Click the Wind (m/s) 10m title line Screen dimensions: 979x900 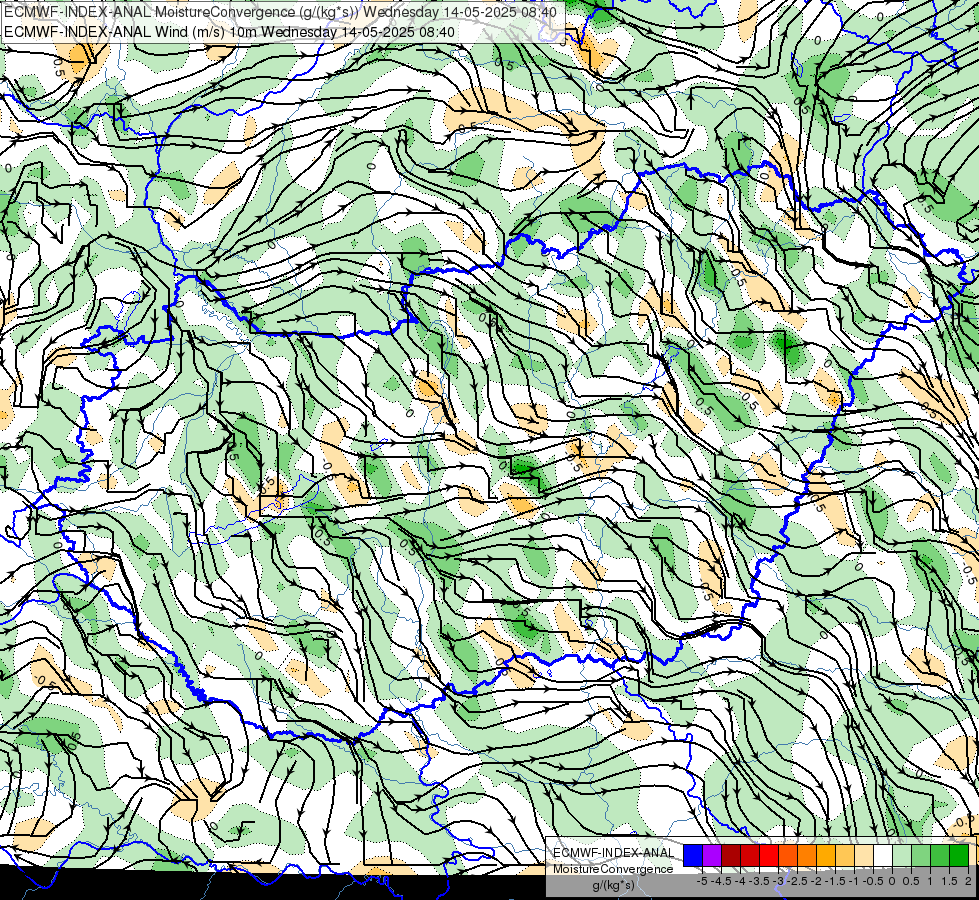click(x=229, y=31)
